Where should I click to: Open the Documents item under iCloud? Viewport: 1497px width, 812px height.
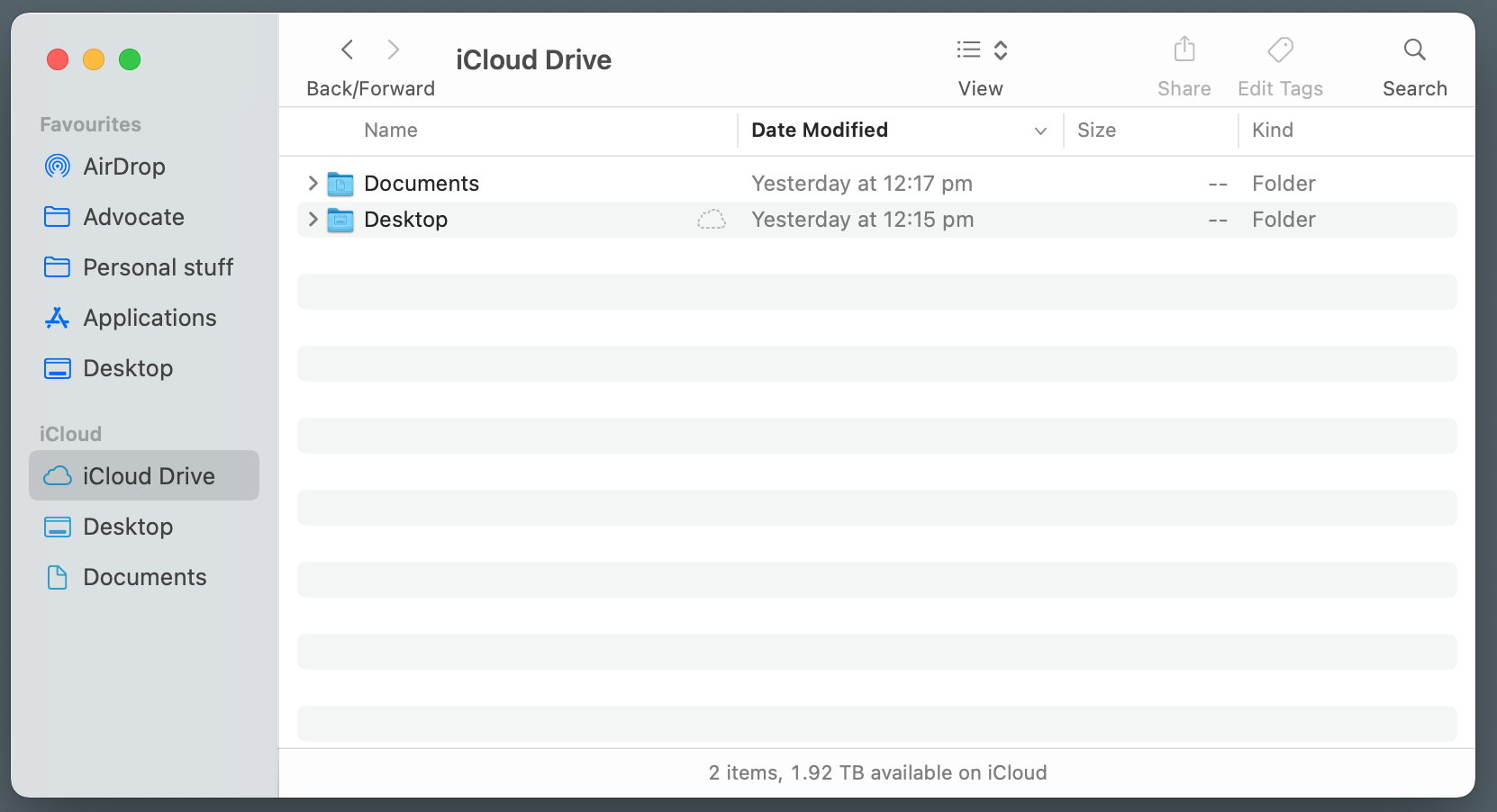click(x=145, y=576)
